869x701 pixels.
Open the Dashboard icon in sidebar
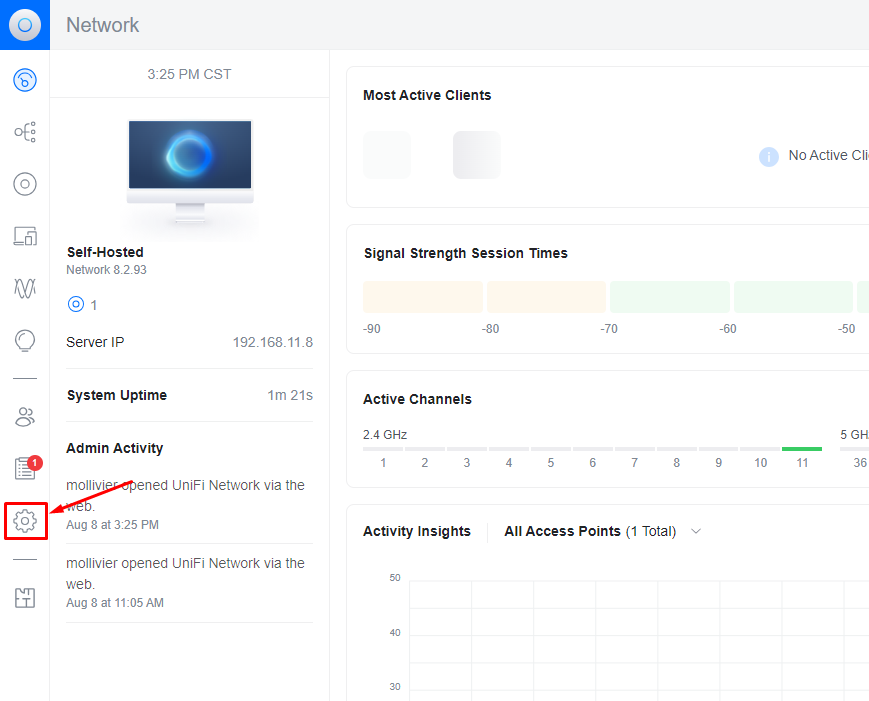tap(25, 80)
